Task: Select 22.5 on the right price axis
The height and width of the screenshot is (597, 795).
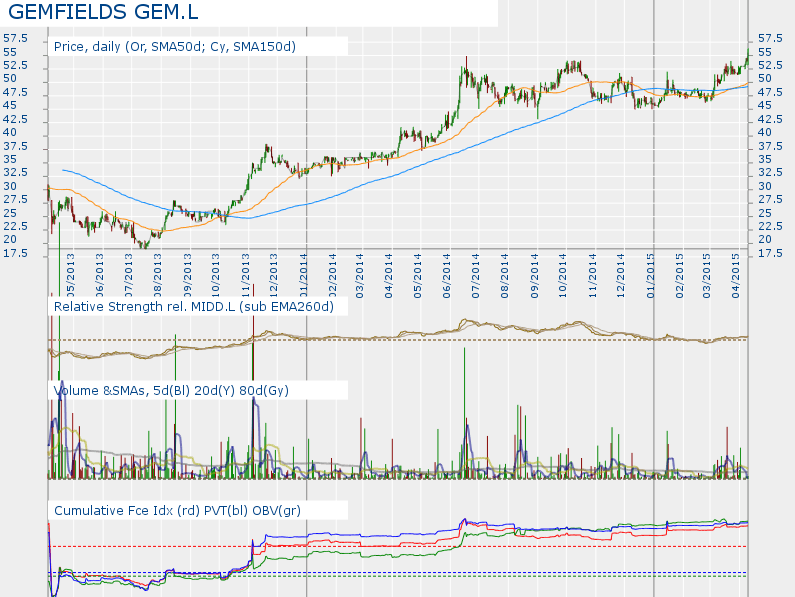Action: 770,226
